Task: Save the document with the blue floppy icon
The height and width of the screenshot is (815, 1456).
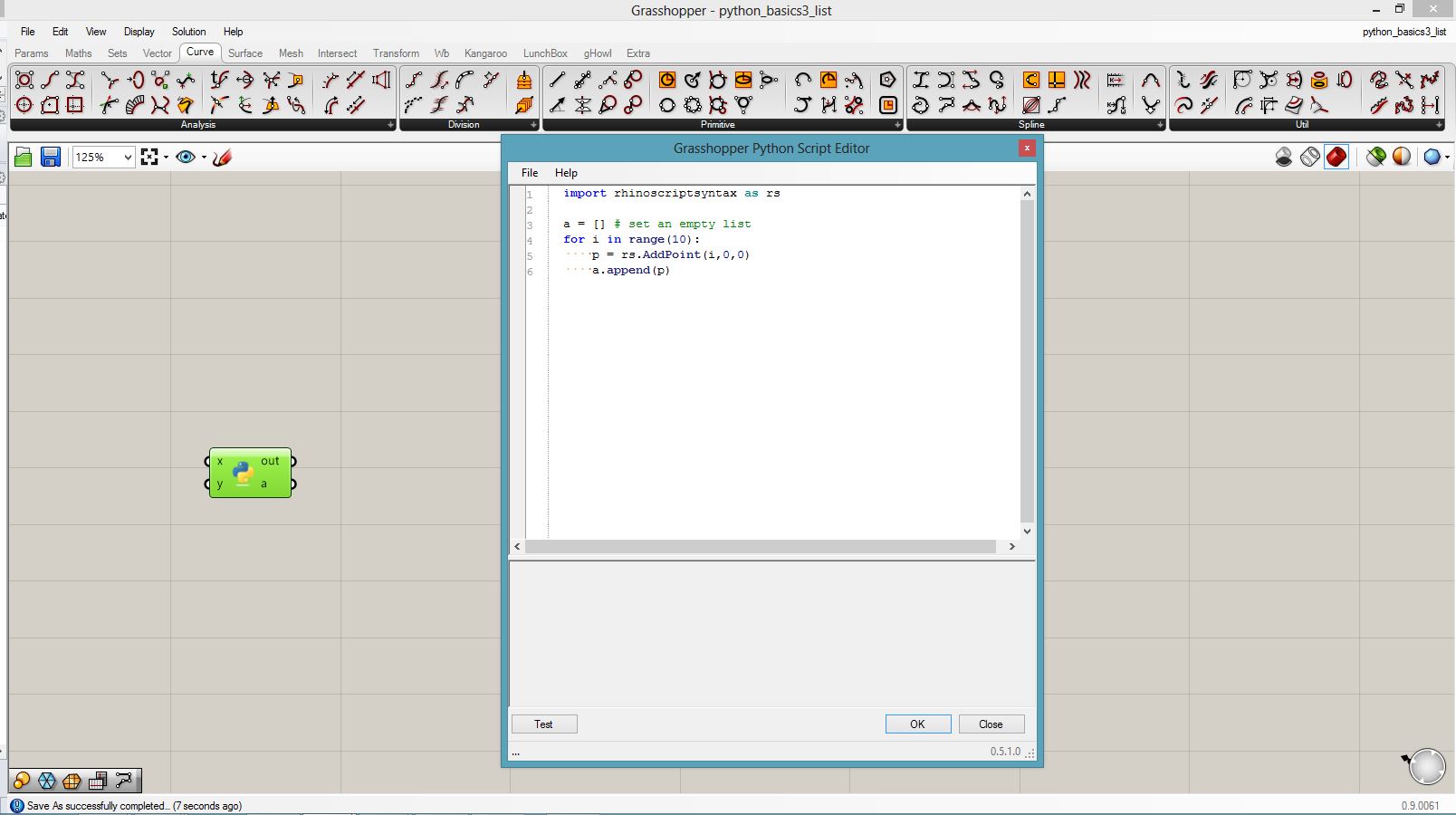Action: tap(51, 158)
